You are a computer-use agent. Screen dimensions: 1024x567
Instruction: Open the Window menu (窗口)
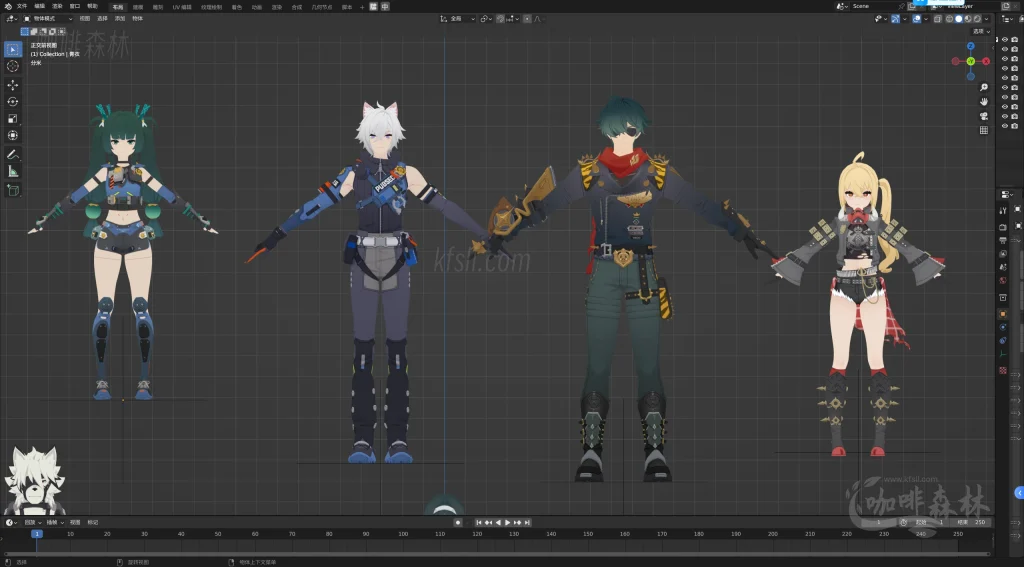74,6
